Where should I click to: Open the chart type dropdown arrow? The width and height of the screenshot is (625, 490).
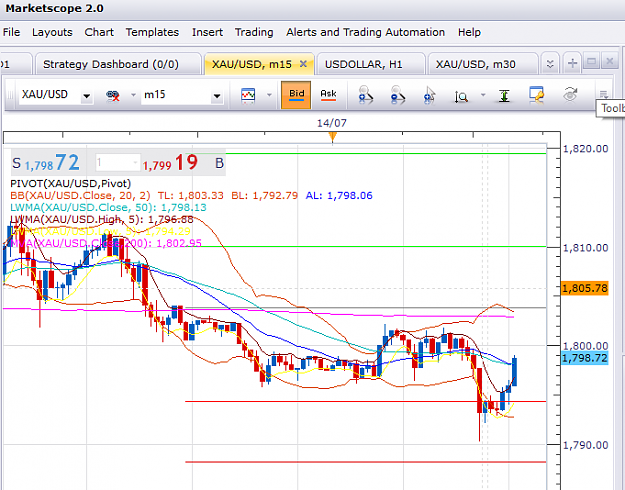(269, 95)
